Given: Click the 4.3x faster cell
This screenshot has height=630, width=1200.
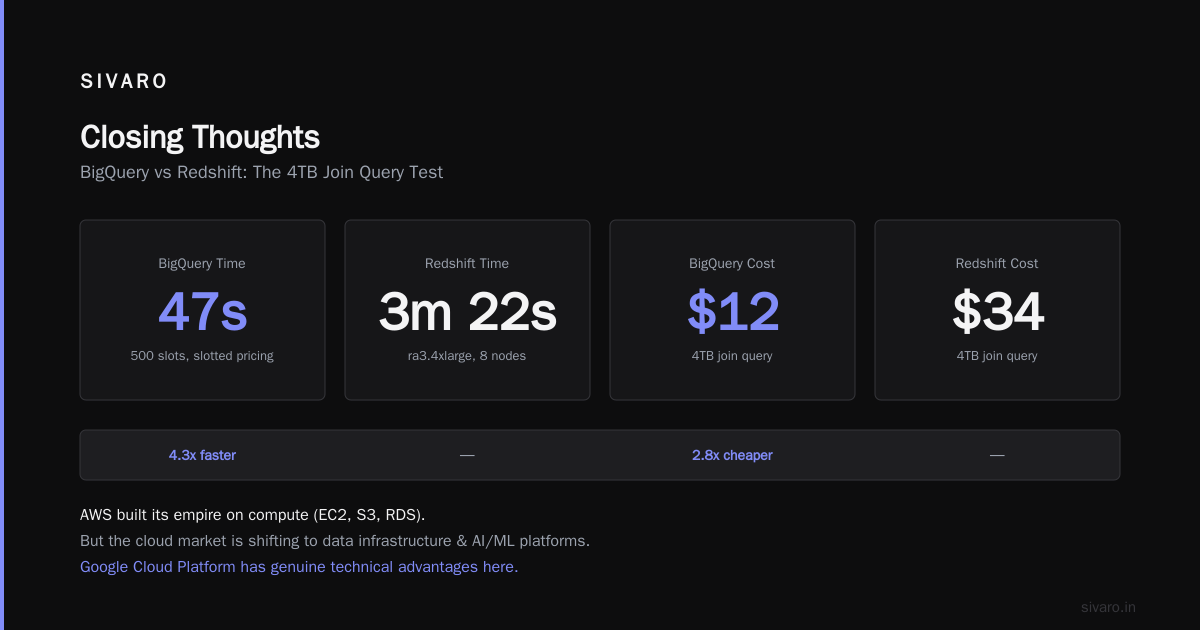Looking at the screenshot, I should click(x=202, y=455).
